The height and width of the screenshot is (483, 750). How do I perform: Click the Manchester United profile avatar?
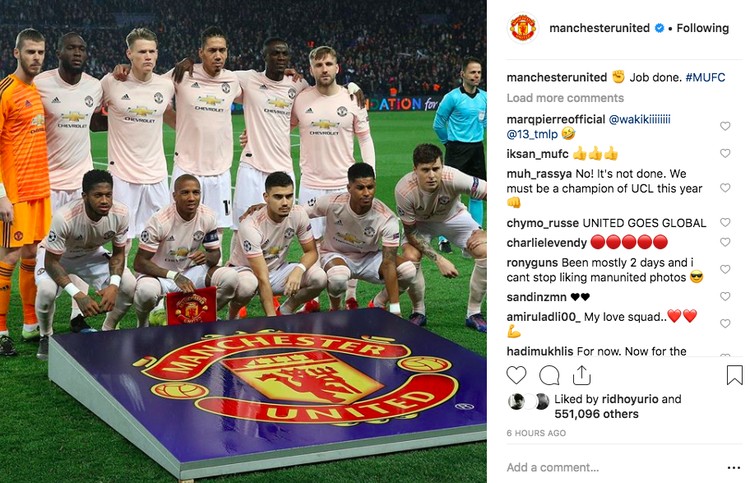coord(523,28)
